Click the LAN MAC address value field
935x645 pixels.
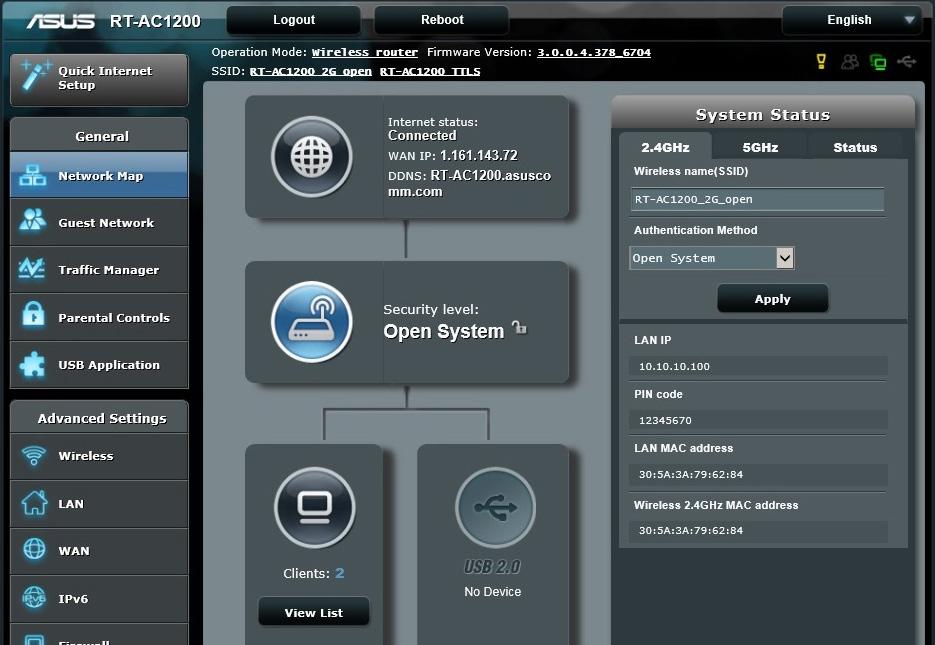(x=758, y=475)
